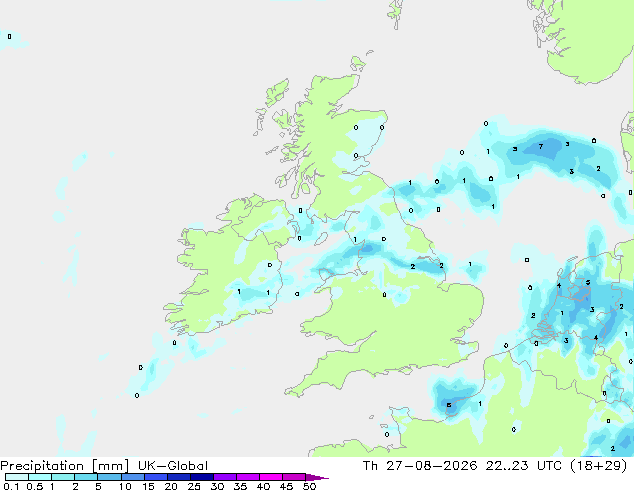Viewport: 634px width, 490px height.
Task: Select the legend swatch between 40 and 45
Action: click(x=271, y=477)
